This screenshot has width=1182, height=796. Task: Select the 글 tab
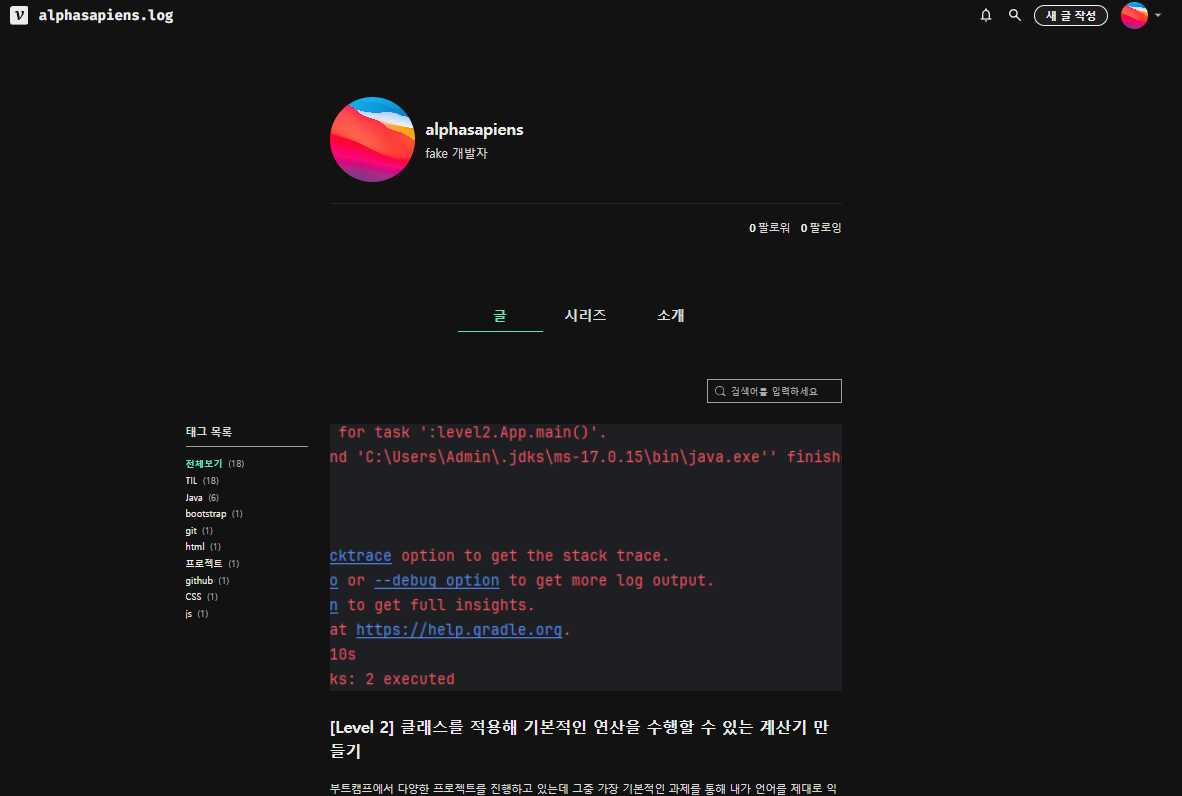pos(500,315)
